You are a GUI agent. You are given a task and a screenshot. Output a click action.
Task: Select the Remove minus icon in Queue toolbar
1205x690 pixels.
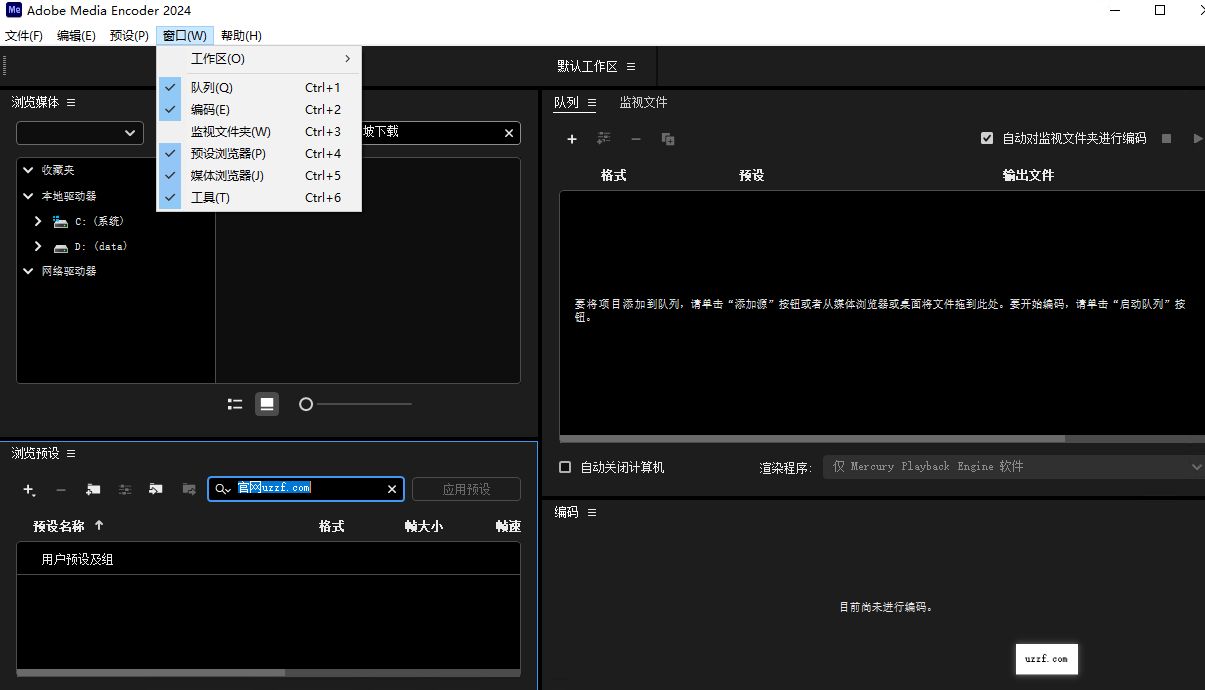636,139
